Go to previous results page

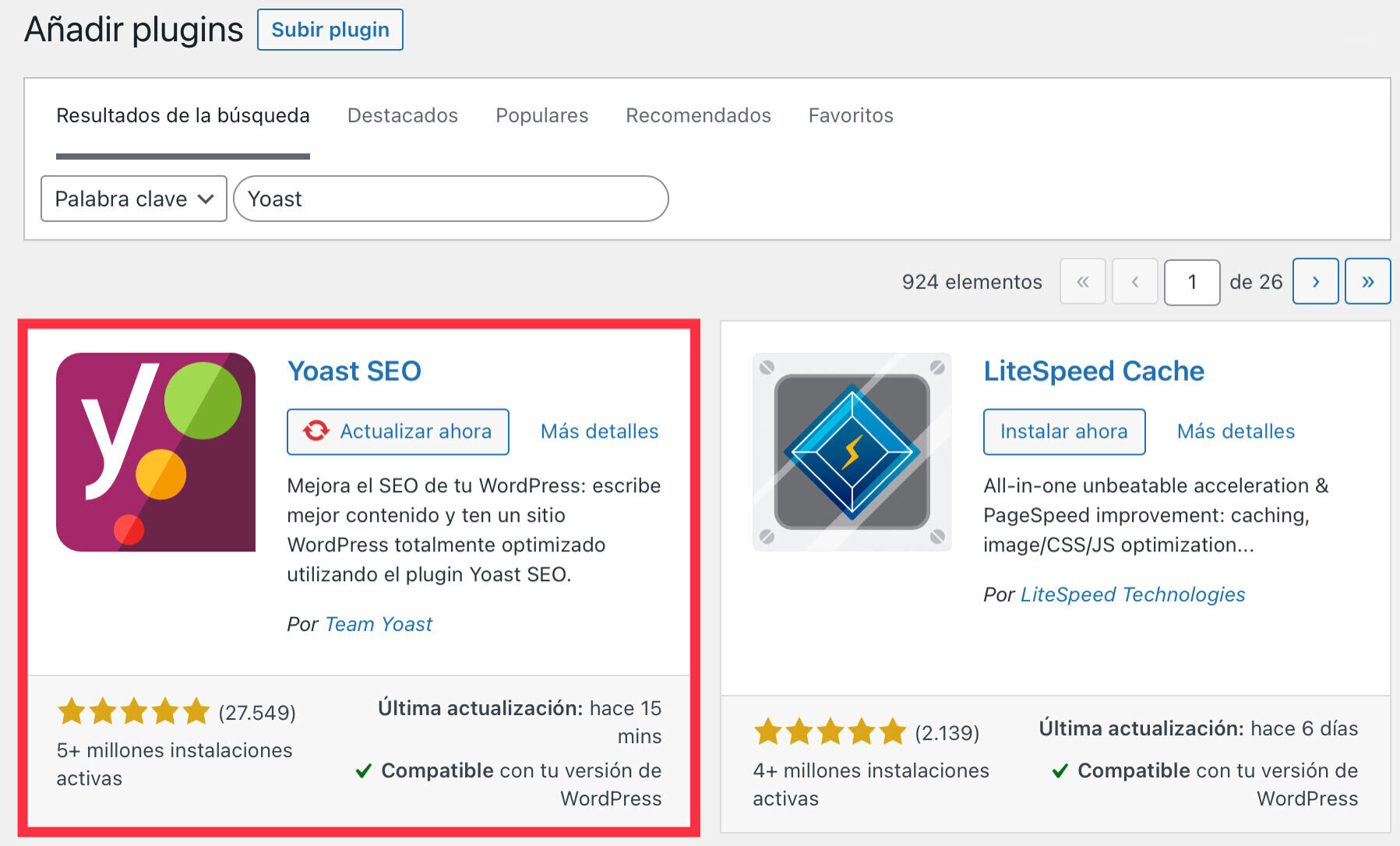tap(1135, 282)
